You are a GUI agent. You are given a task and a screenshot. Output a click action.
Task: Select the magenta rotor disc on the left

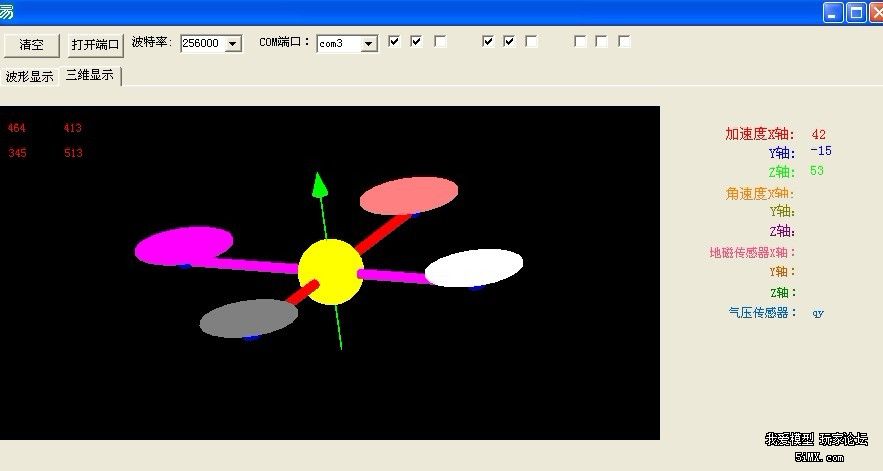pyautogui.click(x=184, y=245)
